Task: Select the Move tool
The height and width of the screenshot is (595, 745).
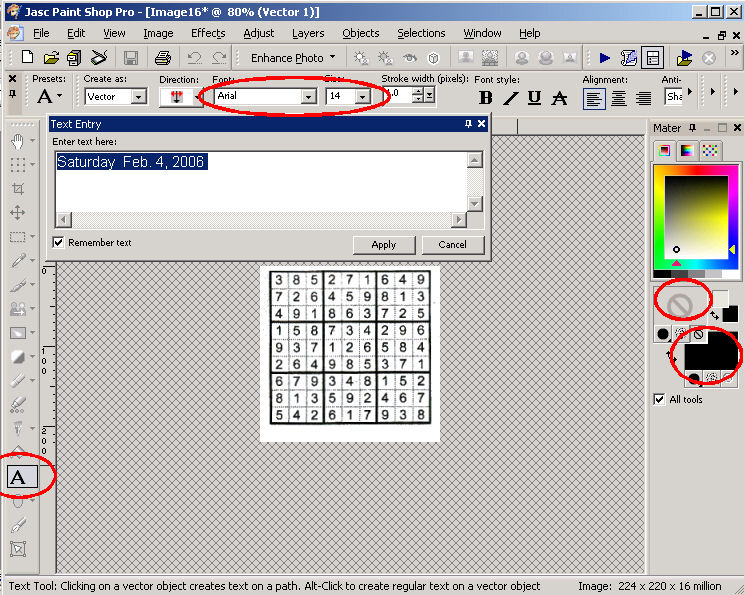Action: tap(18, 213)
